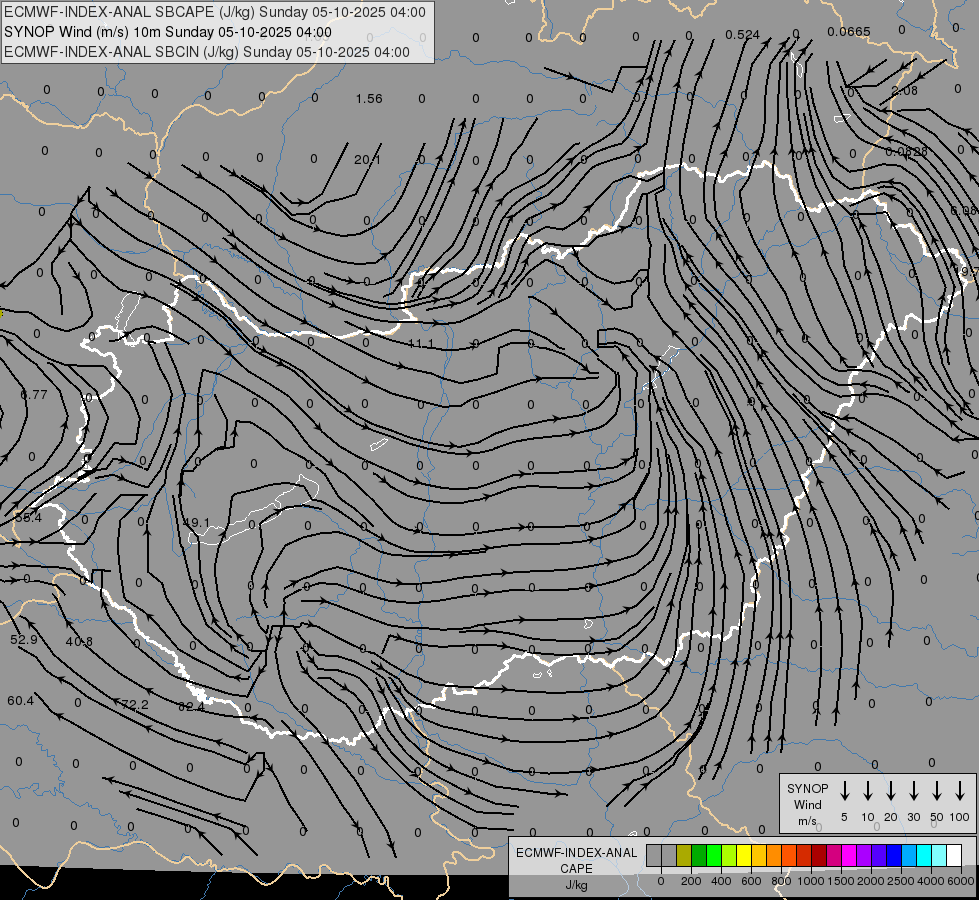
Task: Click the 40.8 value on the map
Action: (79, 641)
